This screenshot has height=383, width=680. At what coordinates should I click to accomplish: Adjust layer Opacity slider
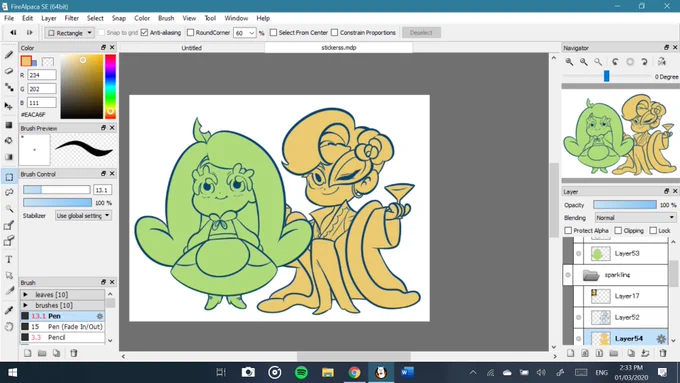coord(624,205)
